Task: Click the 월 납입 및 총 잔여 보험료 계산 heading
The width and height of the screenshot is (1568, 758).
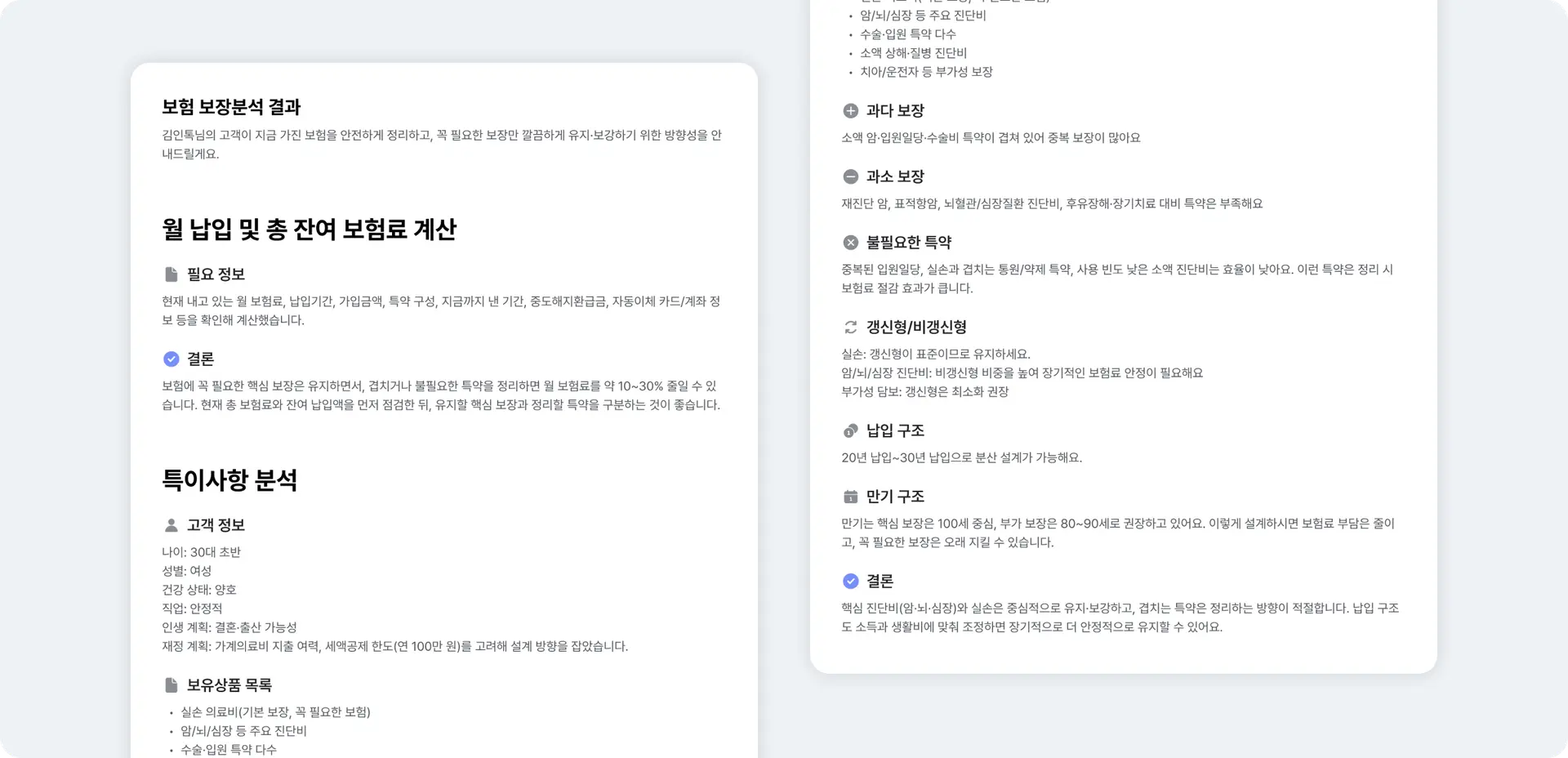Action: click(x=309, y=230)
